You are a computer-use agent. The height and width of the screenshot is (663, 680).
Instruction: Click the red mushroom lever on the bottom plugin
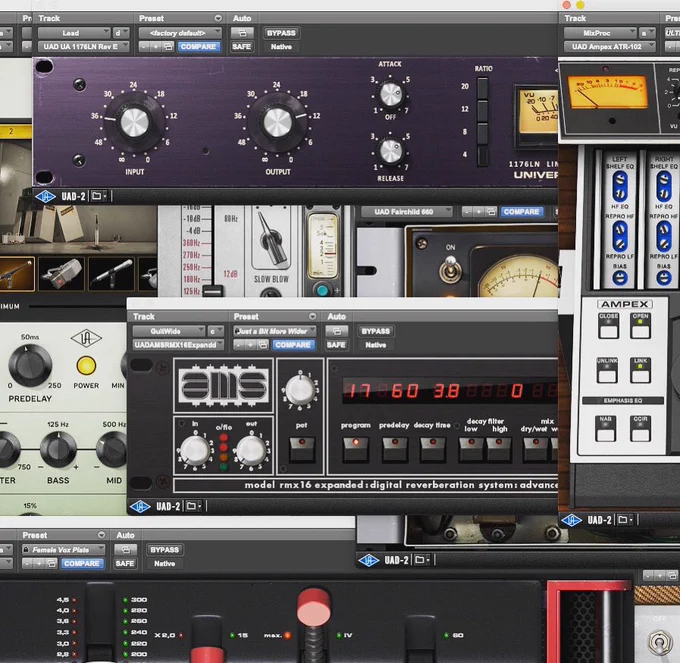(x=314, y=606)
